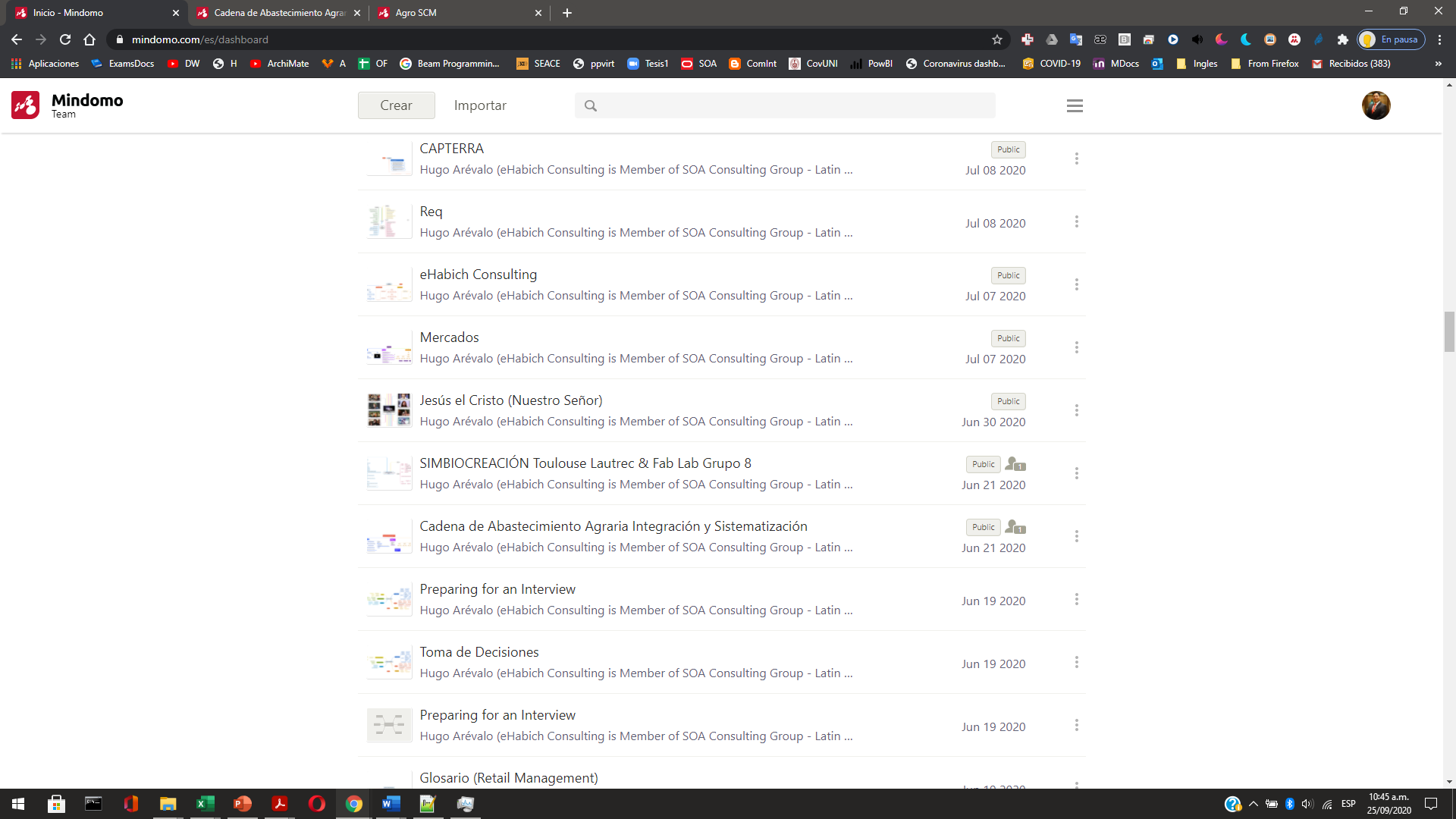
Task: Open Opera browser from taskbar
Action: click(316, 804)
